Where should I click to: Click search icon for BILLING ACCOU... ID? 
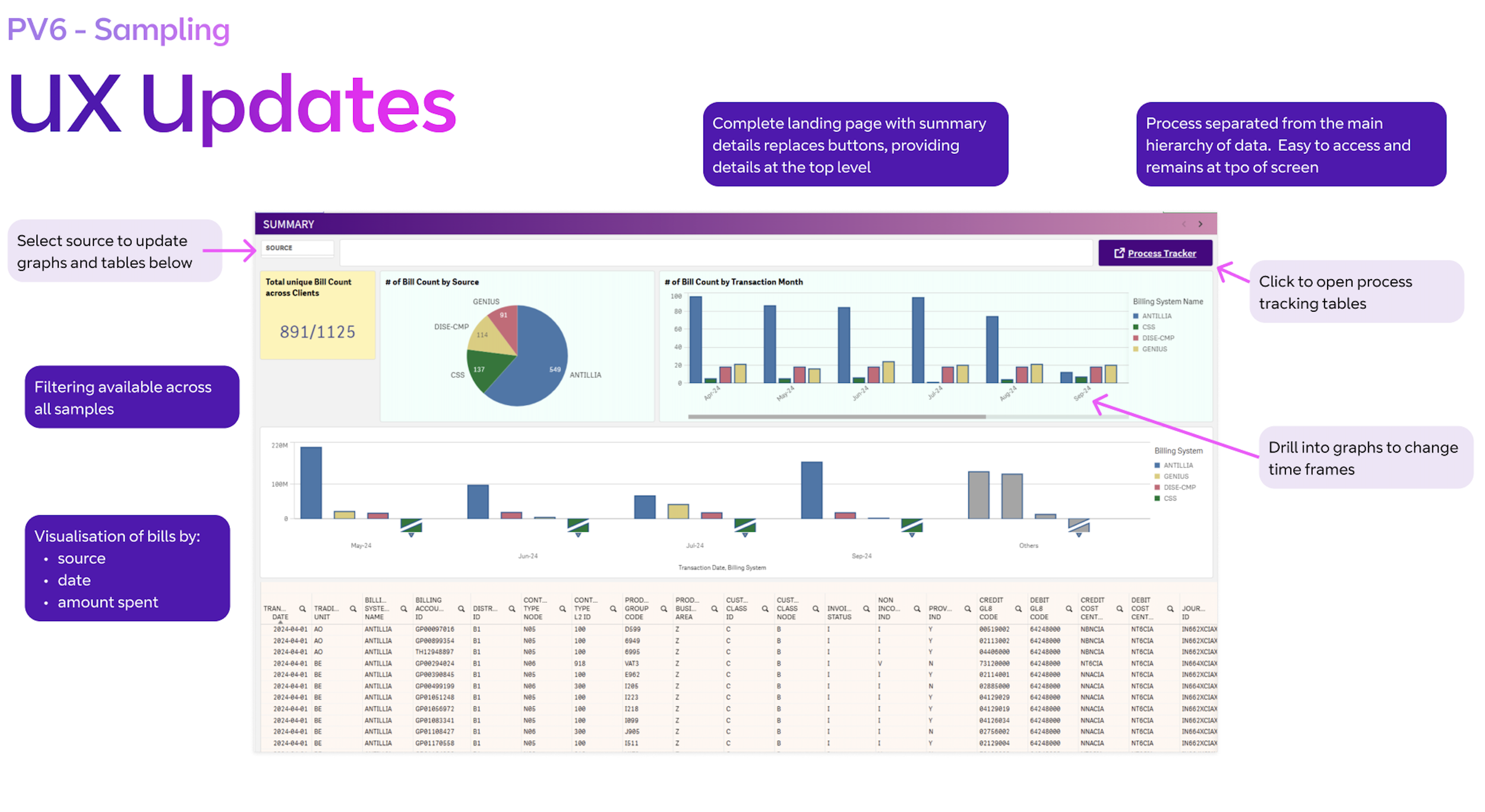[461, 609]
